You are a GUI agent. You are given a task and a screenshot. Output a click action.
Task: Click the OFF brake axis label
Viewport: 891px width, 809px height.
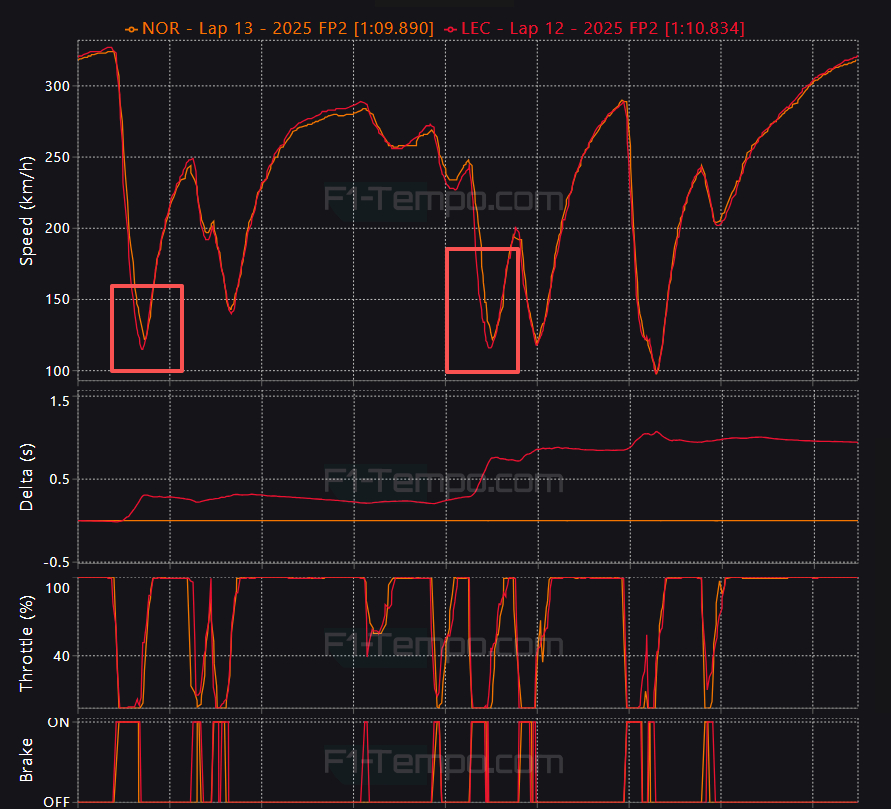57,802
